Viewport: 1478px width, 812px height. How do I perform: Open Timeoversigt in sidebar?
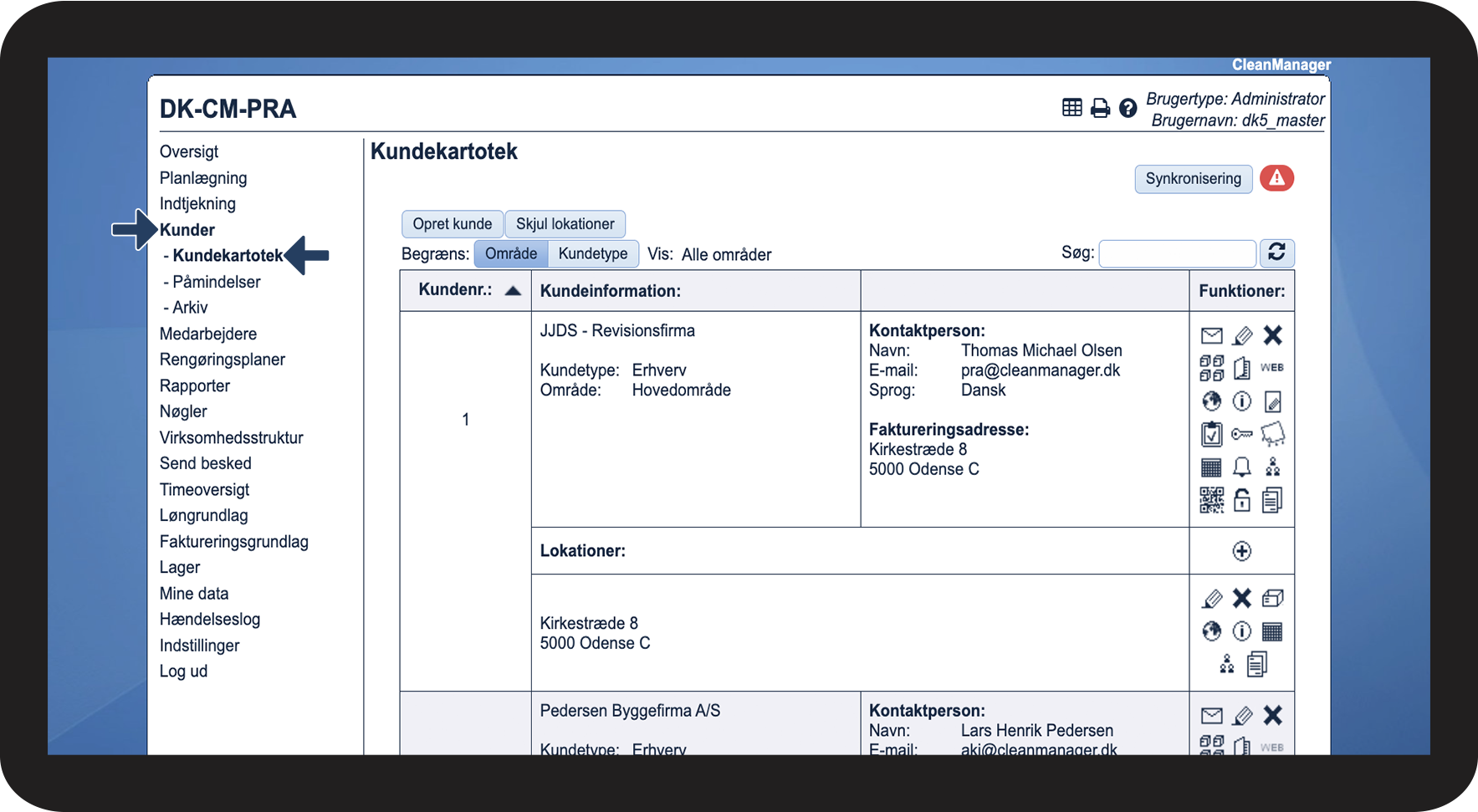(x=205, y=489)
